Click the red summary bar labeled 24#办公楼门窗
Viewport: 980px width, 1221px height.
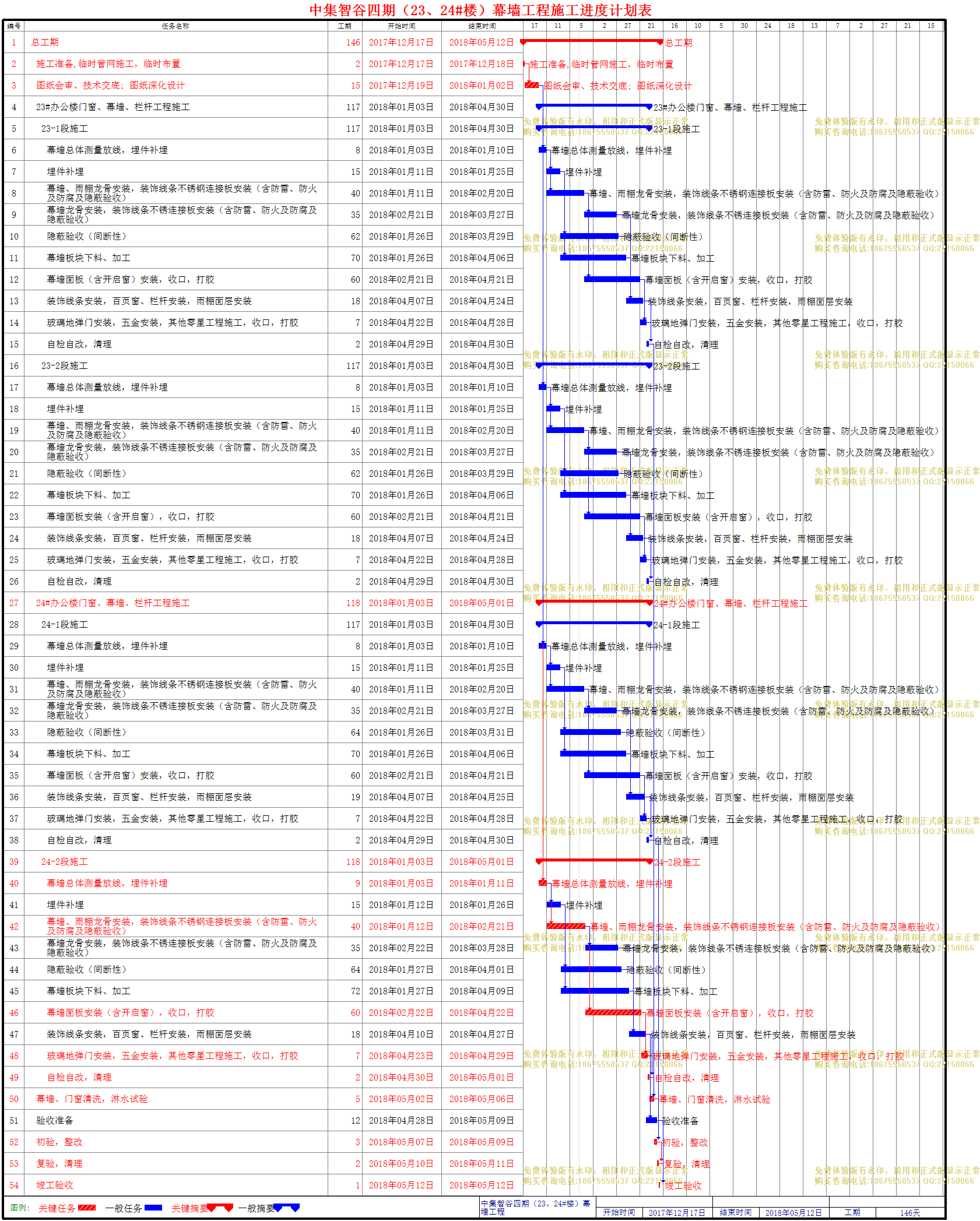[594, 602]
